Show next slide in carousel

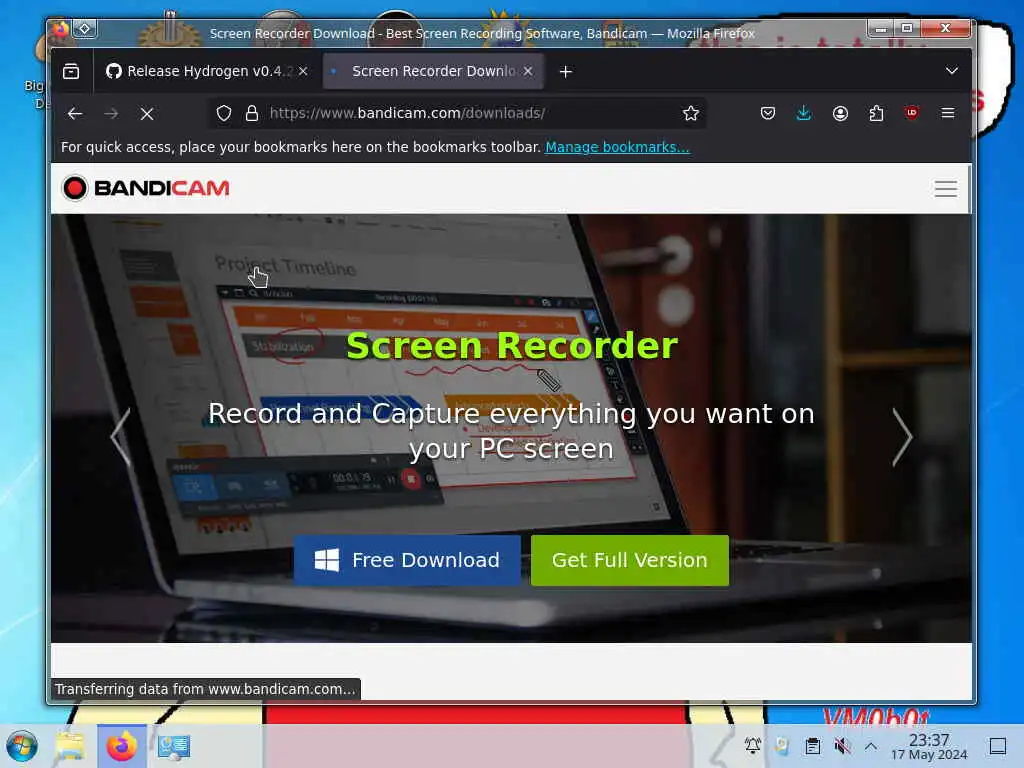tap(902, 436)
